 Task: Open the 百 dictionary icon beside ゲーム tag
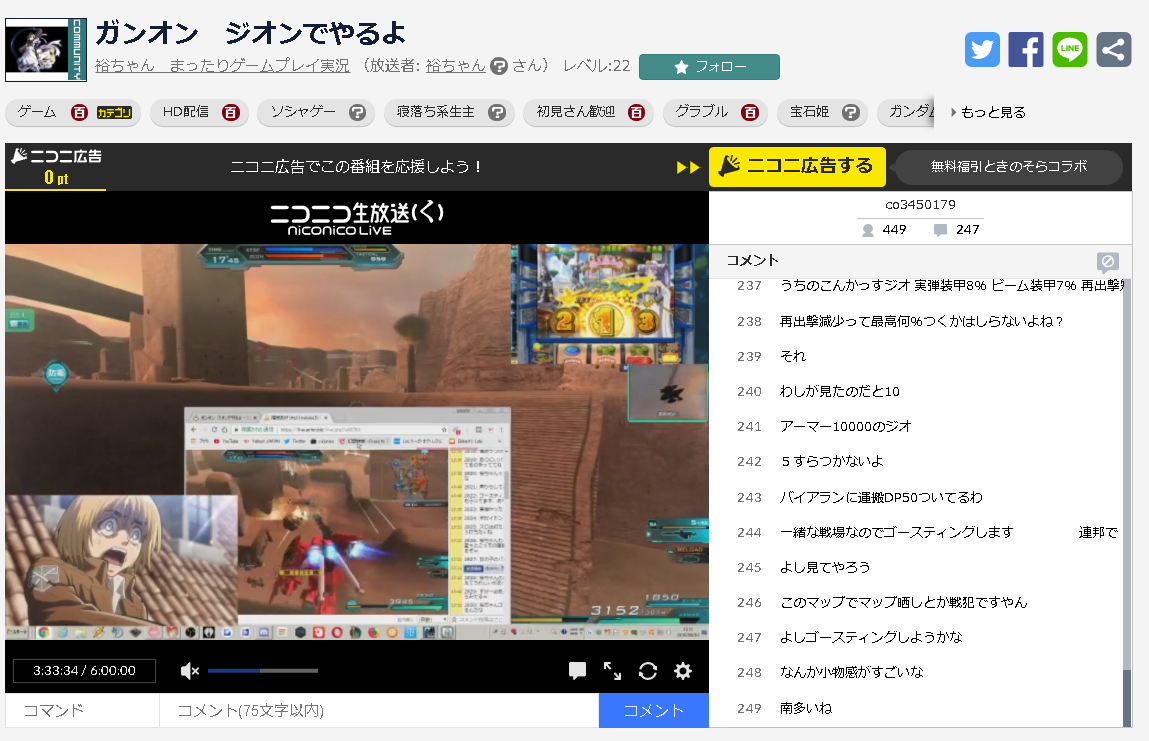79,112
